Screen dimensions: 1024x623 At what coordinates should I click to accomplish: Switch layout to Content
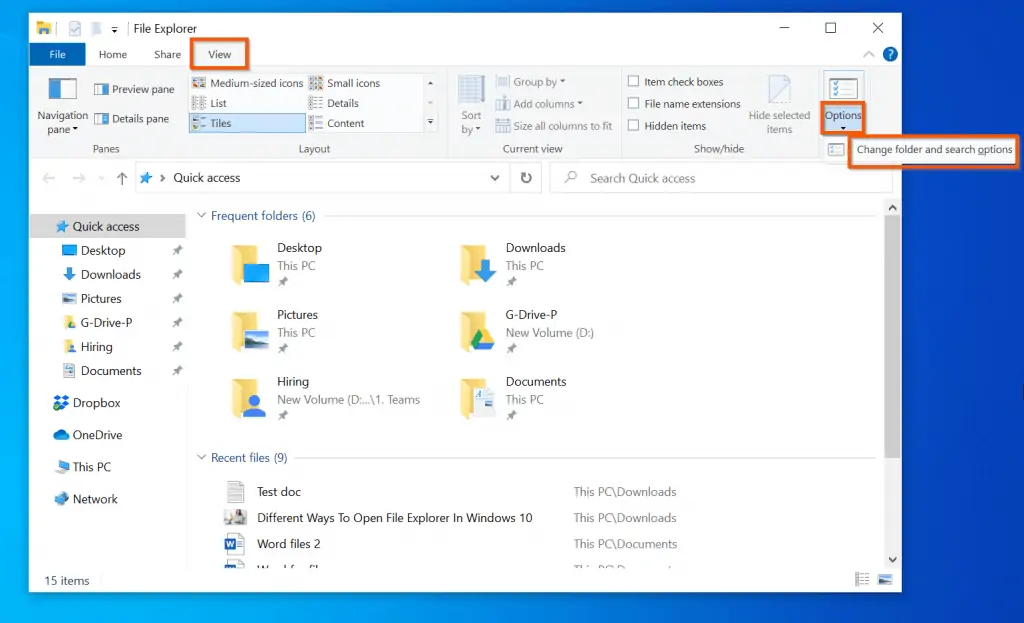point(336,123)
